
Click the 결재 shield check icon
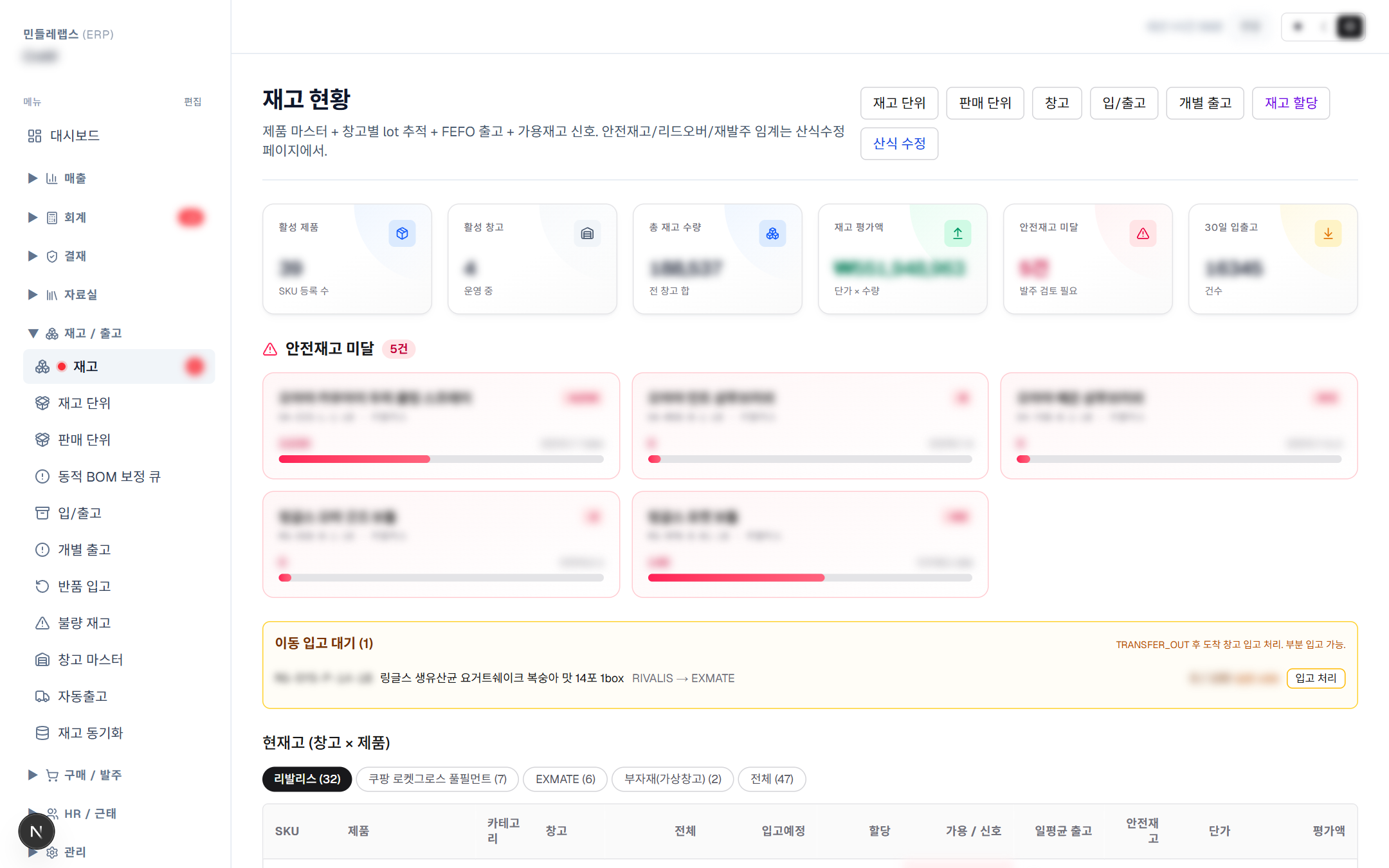coord(52,256)
